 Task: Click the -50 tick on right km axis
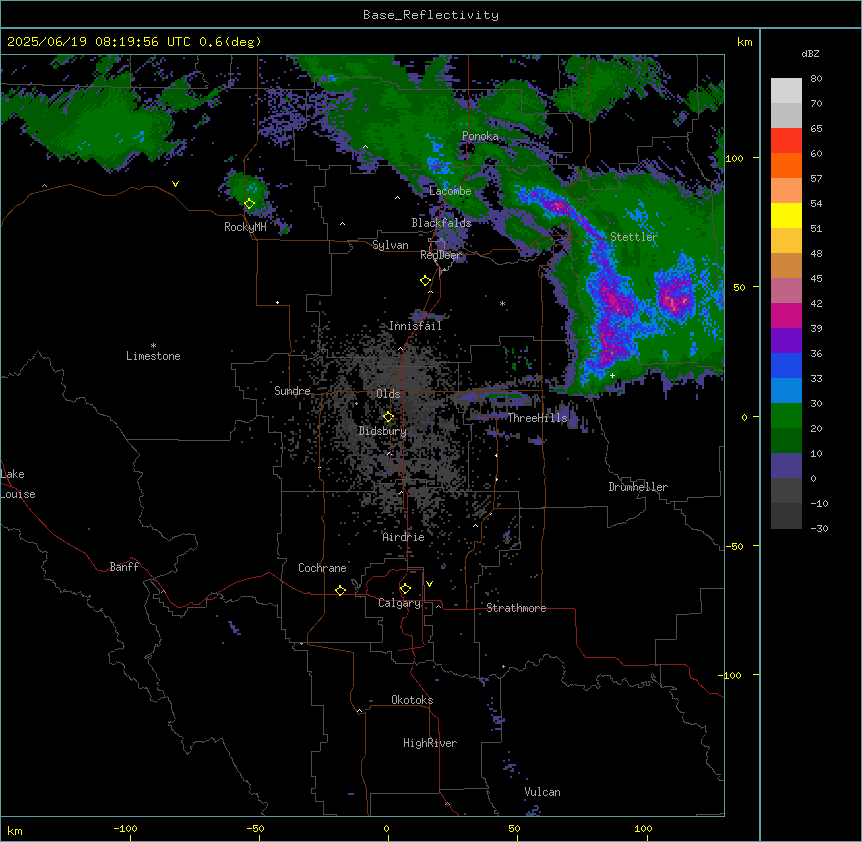pyautogui.click(x=734, y=546)
